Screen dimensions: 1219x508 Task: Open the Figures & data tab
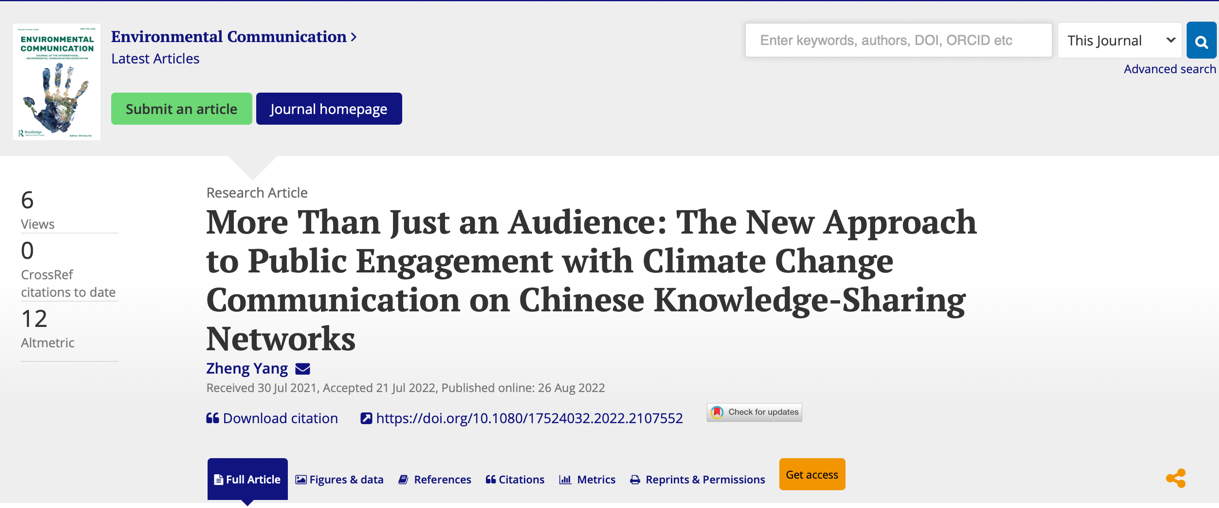pyautogui.click(x=339, y=479)
